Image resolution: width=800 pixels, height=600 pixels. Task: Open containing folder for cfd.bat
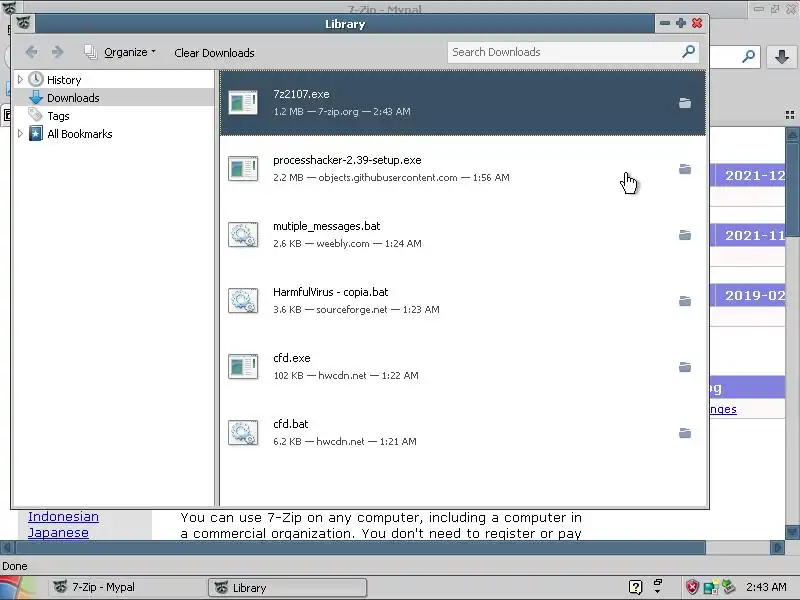click(685, 433)
